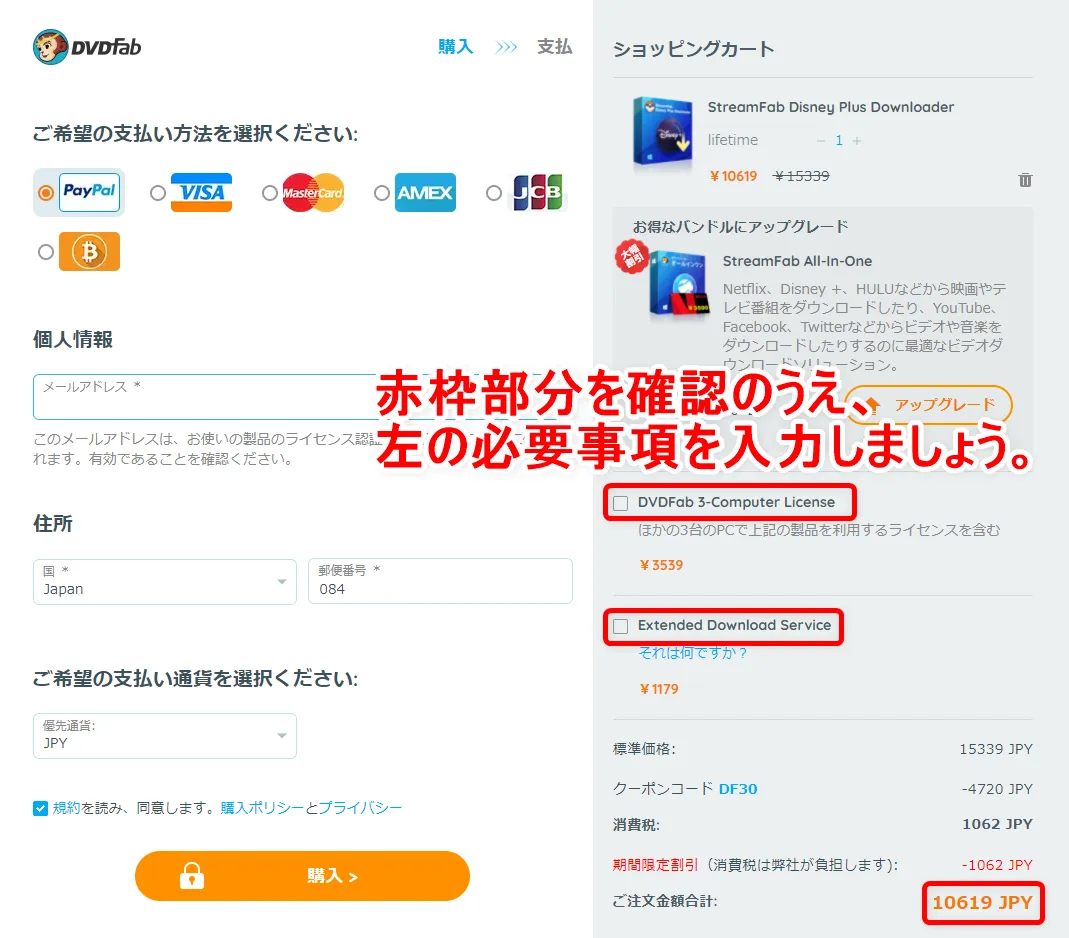Click the AMEX card logo
1069x938 pixels.
point(425,192)
